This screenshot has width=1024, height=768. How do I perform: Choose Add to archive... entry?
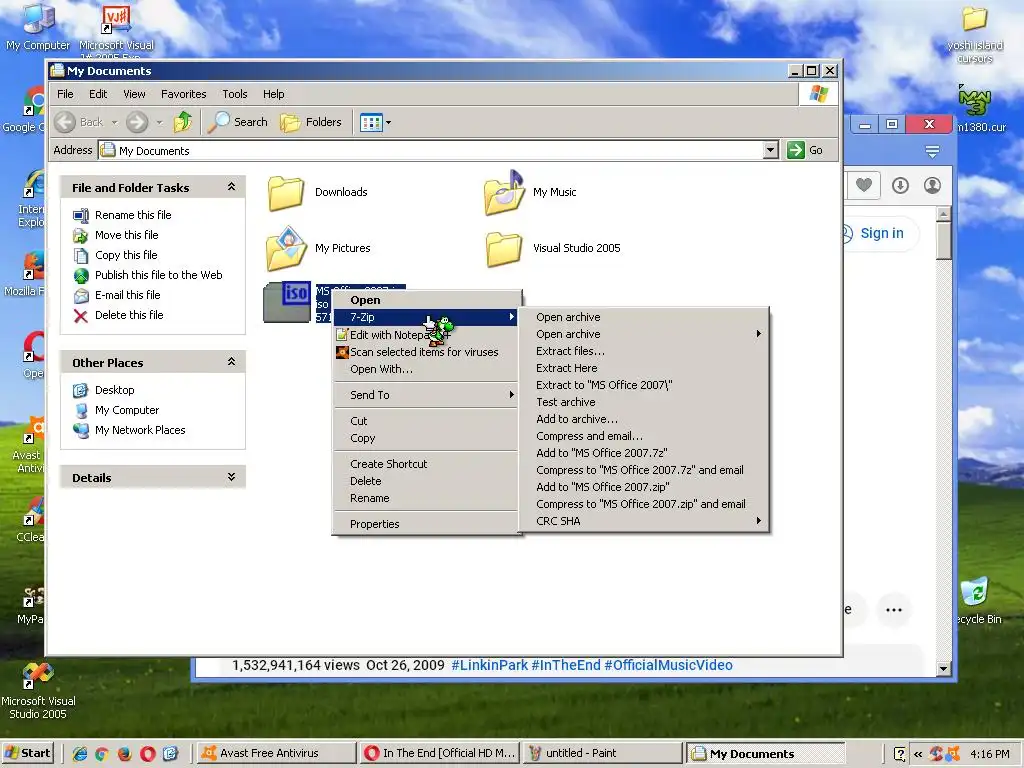click(643, 419)
